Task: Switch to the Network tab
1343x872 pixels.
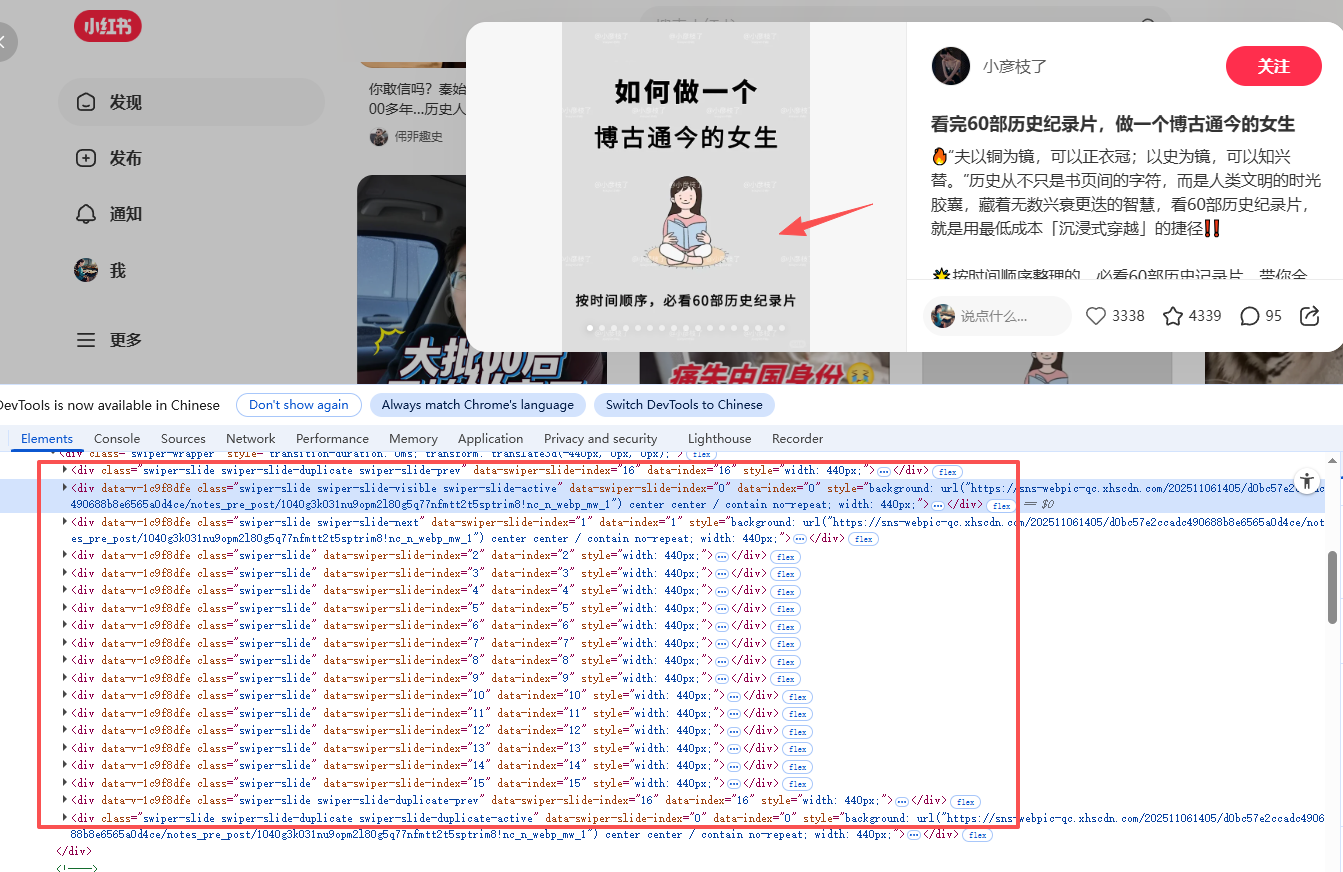Action: pyautogui.click(x=251, y=439)
